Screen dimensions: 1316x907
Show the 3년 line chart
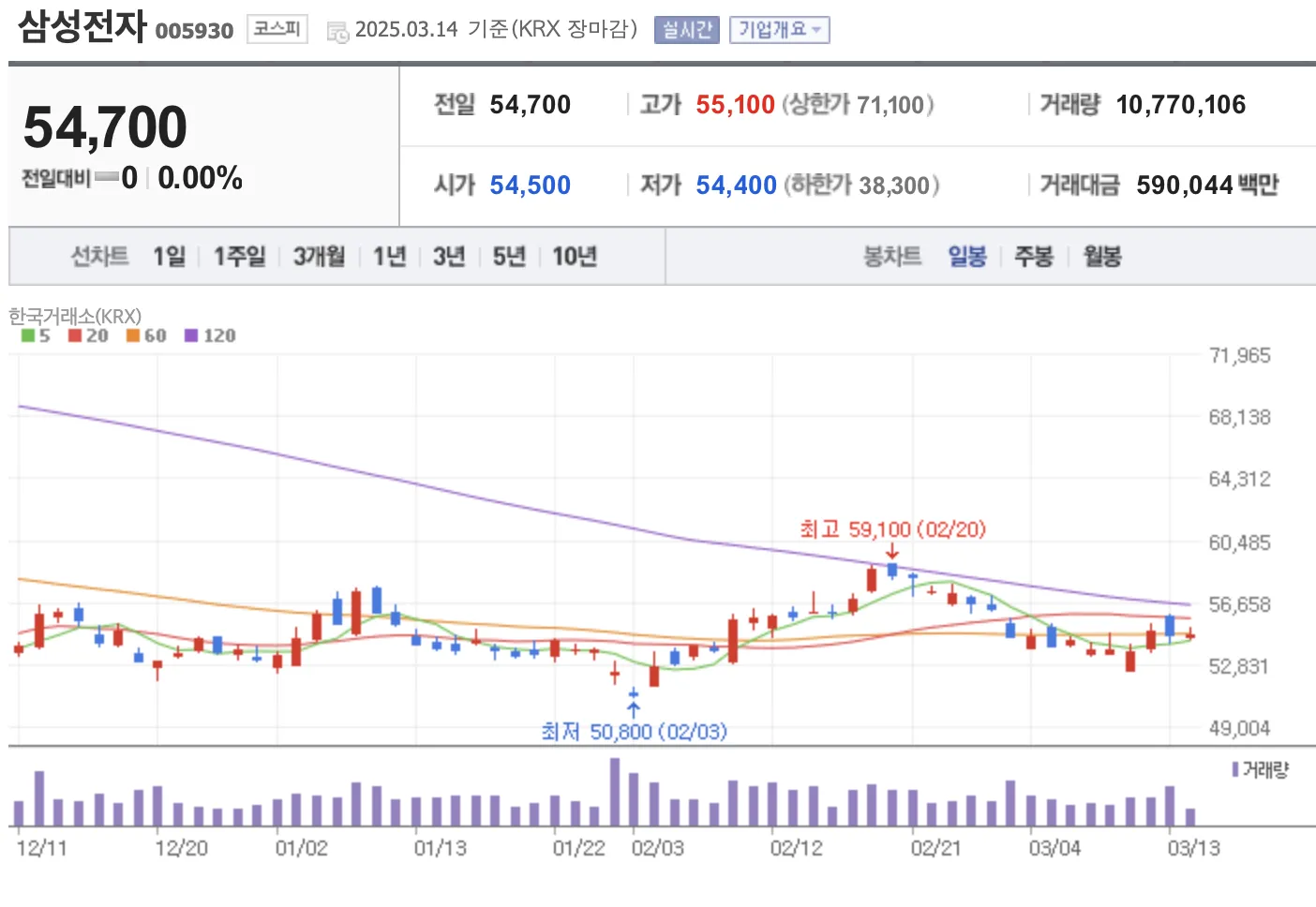tap(449, 256)
